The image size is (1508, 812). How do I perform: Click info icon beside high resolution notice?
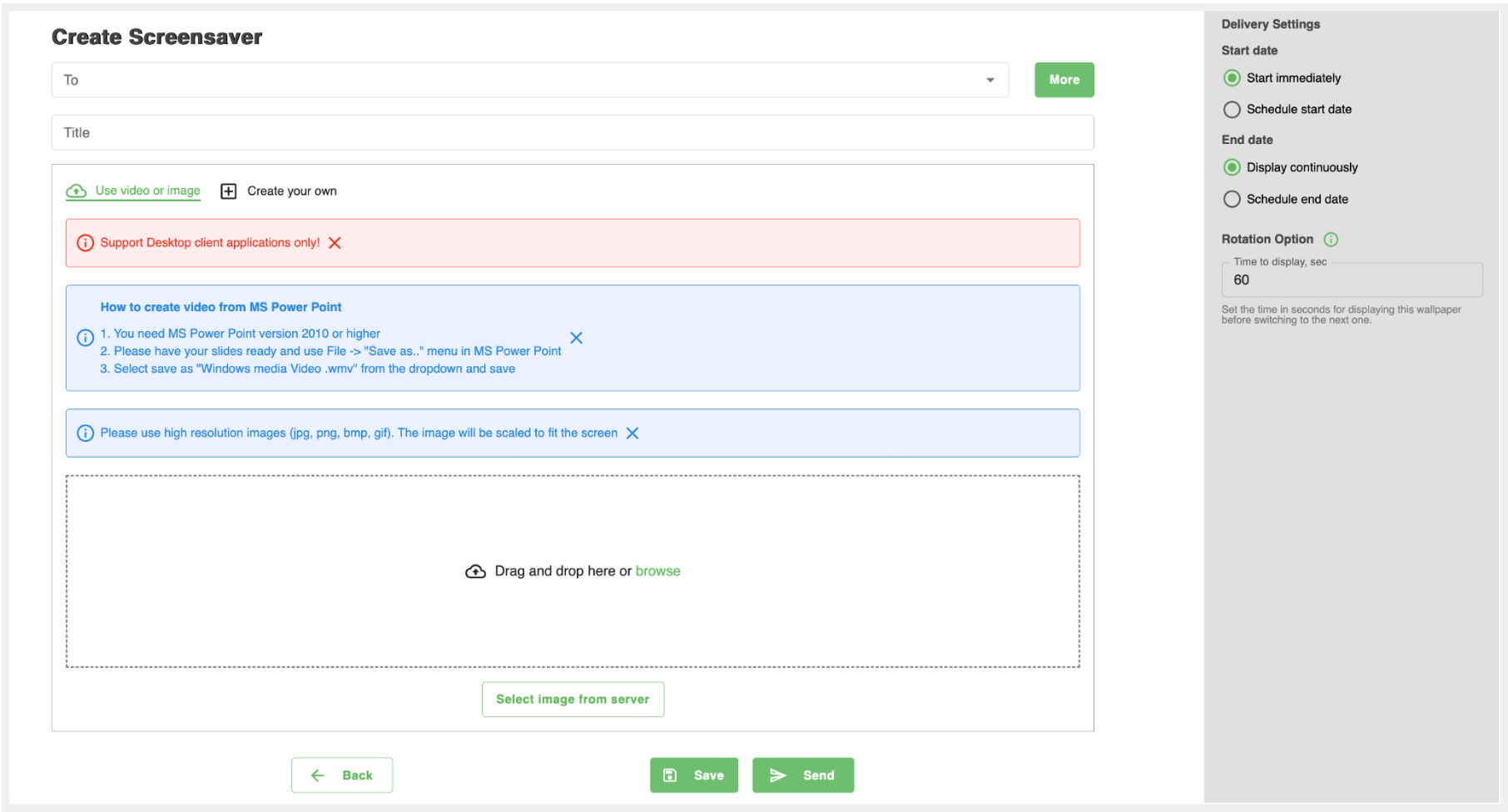coord(85,433)
